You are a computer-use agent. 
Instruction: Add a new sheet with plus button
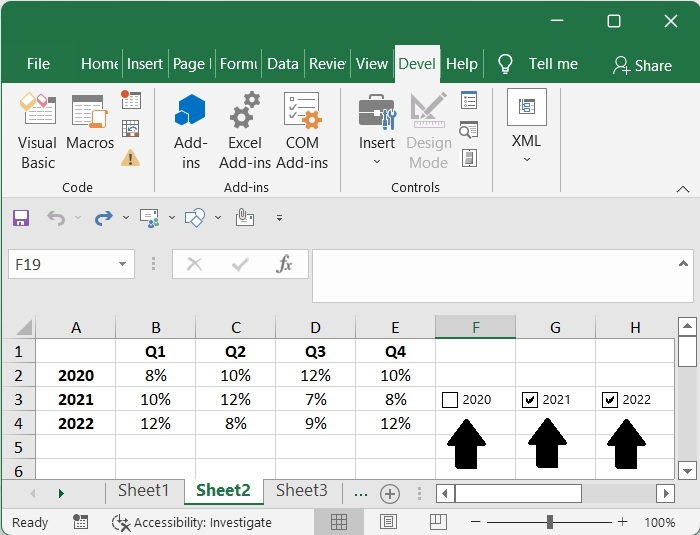[390, 493]
